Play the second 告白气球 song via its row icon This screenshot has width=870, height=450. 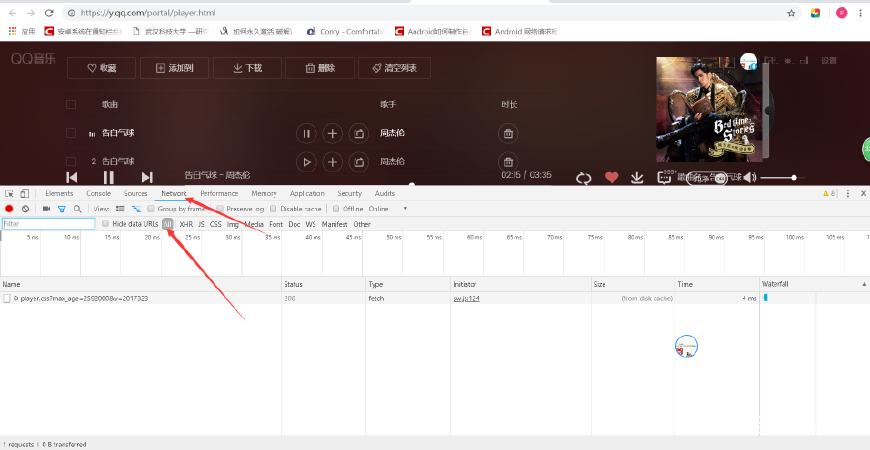(x=306, y=162)
